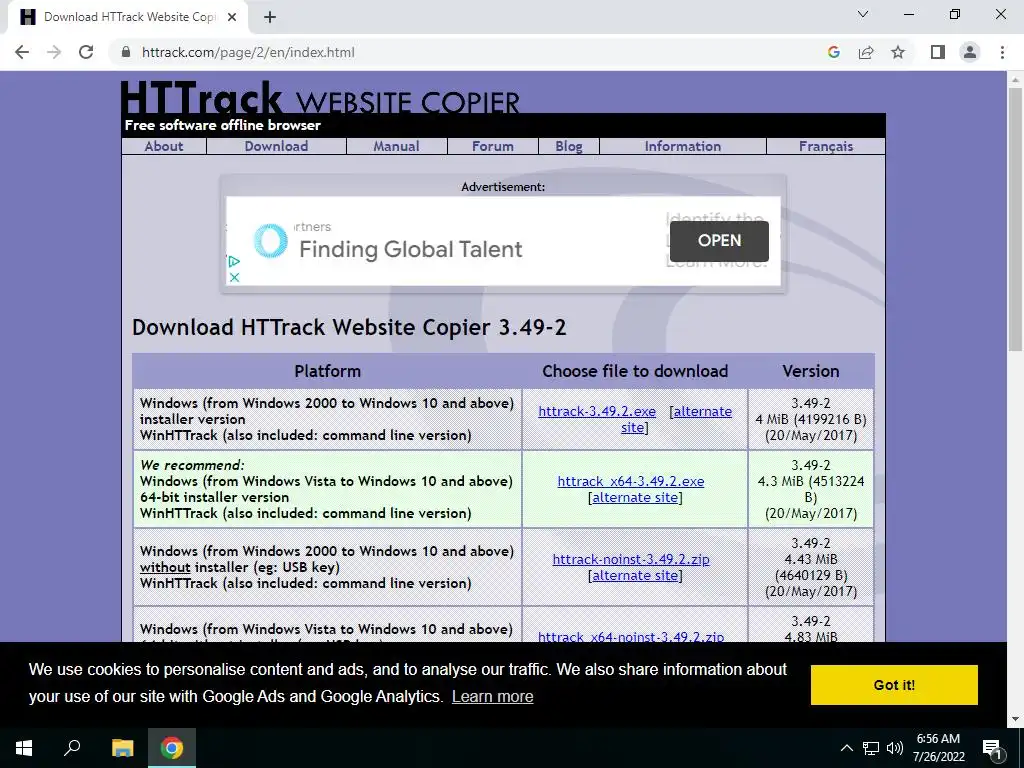1024x768 pixels.
Task: Click the page vertical scrollbar thumb
Action: click(1015, 219)
